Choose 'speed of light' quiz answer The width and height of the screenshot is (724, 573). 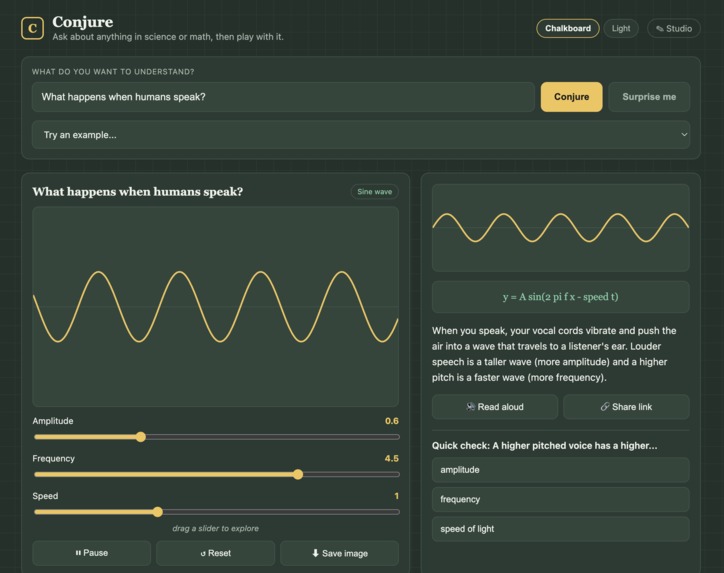point(561,529)
